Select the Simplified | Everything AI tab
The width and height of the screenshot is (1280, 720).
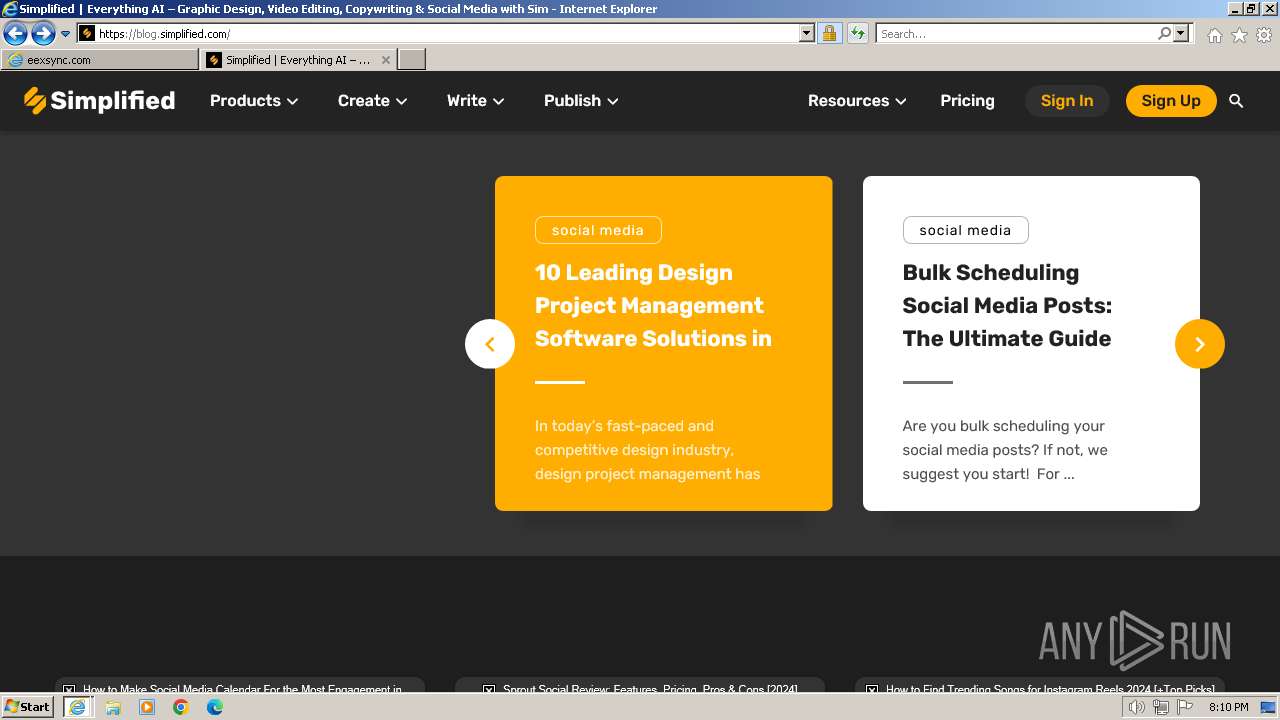pos(299,60)
